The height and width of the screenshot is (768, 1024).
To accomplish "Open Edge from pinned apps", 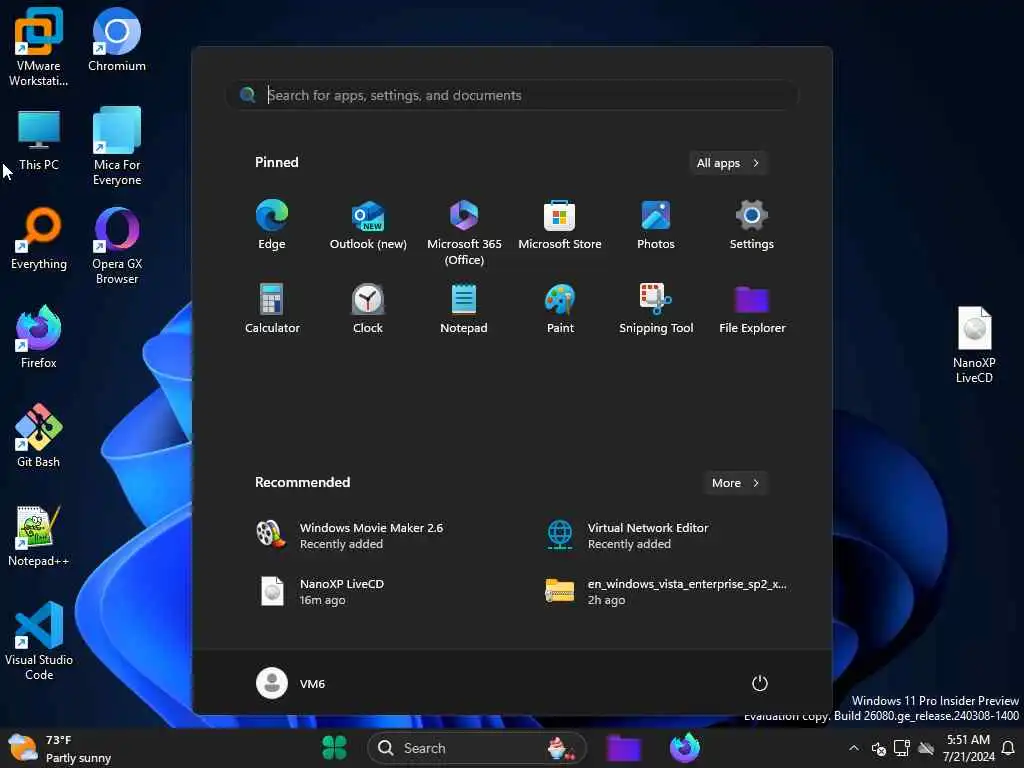I will click(x=272, y=225).
